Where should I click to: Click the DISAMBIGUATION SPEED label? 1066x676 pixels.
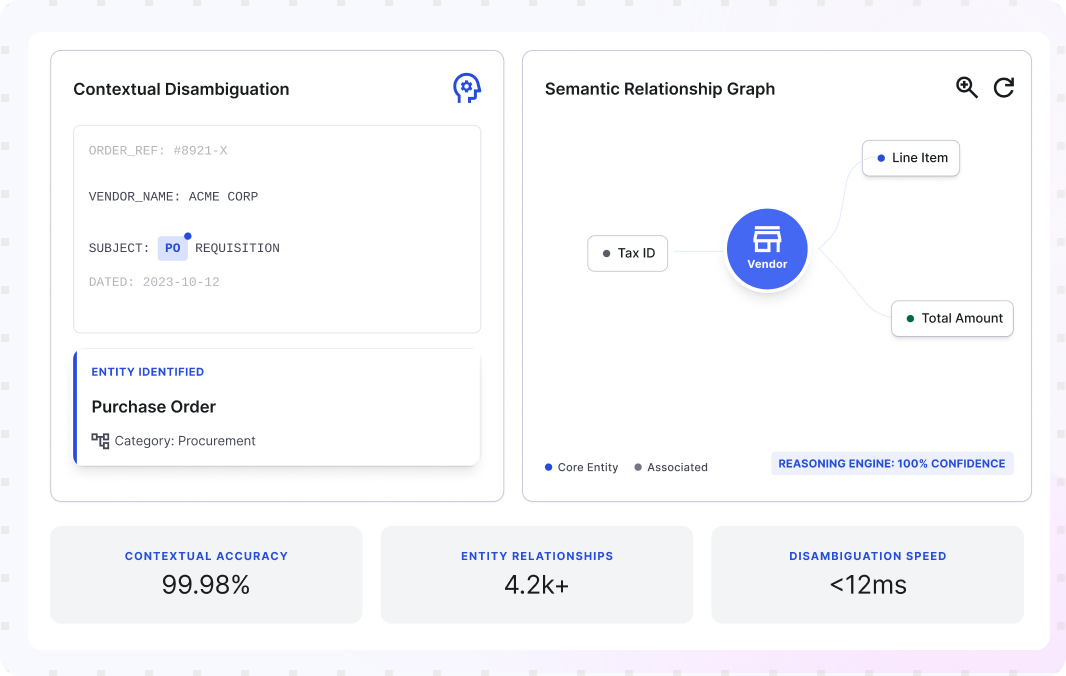[x=867, y=556]
